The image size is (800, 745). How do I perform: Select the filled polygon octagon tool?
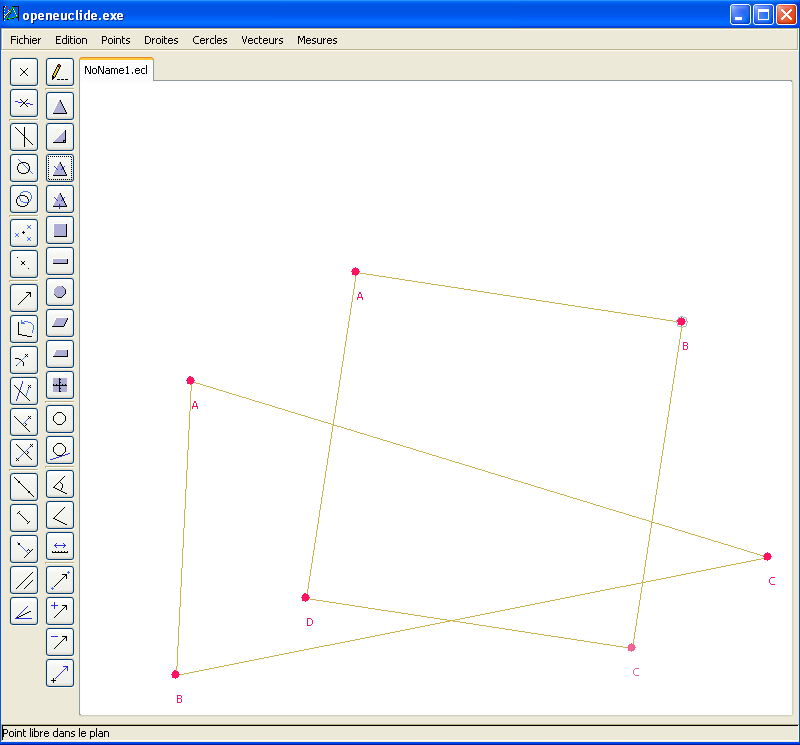click(60, 292)
